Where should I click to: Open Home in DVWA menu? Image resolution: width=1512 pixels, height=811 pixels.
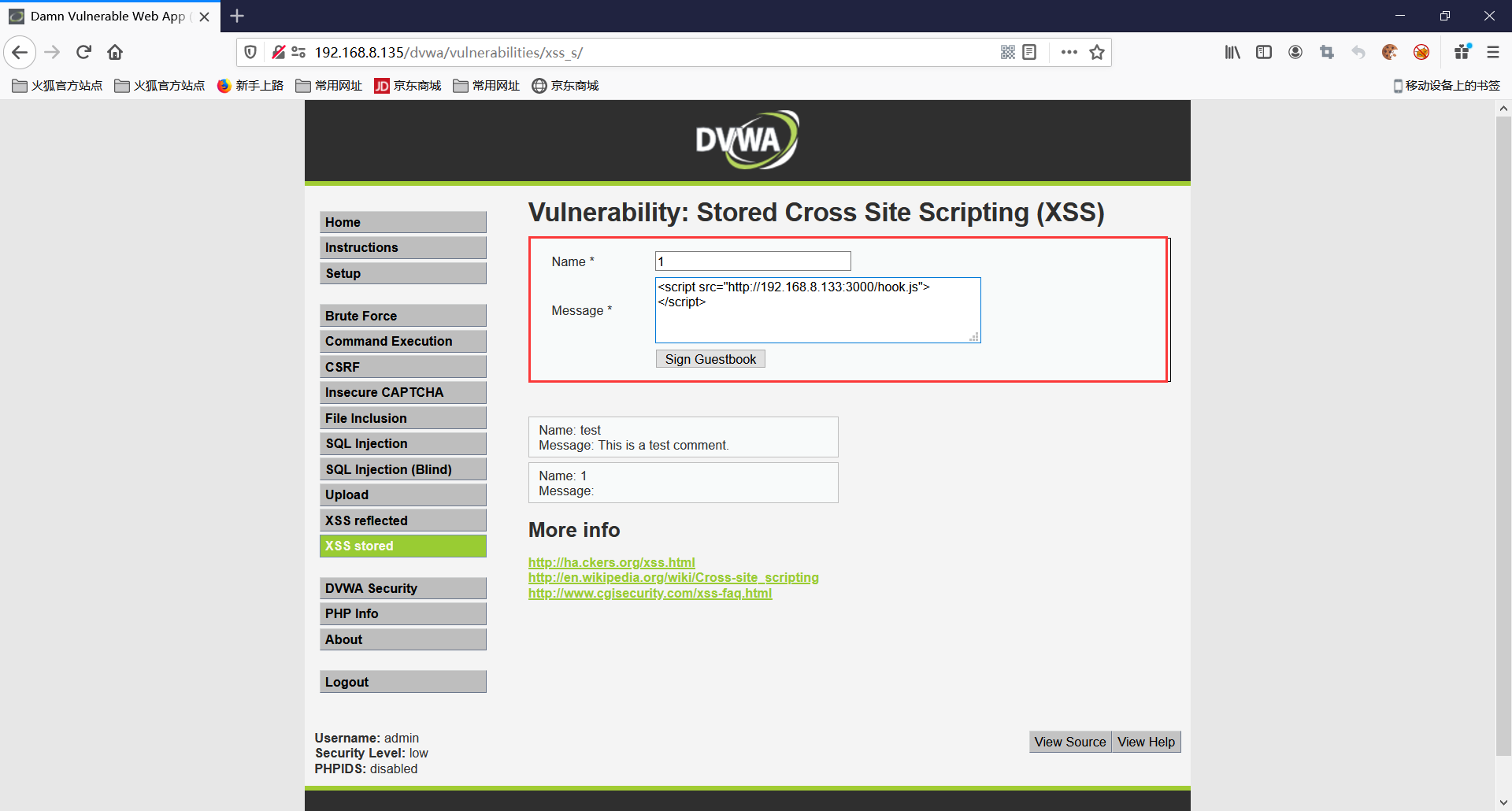(403, 222)
